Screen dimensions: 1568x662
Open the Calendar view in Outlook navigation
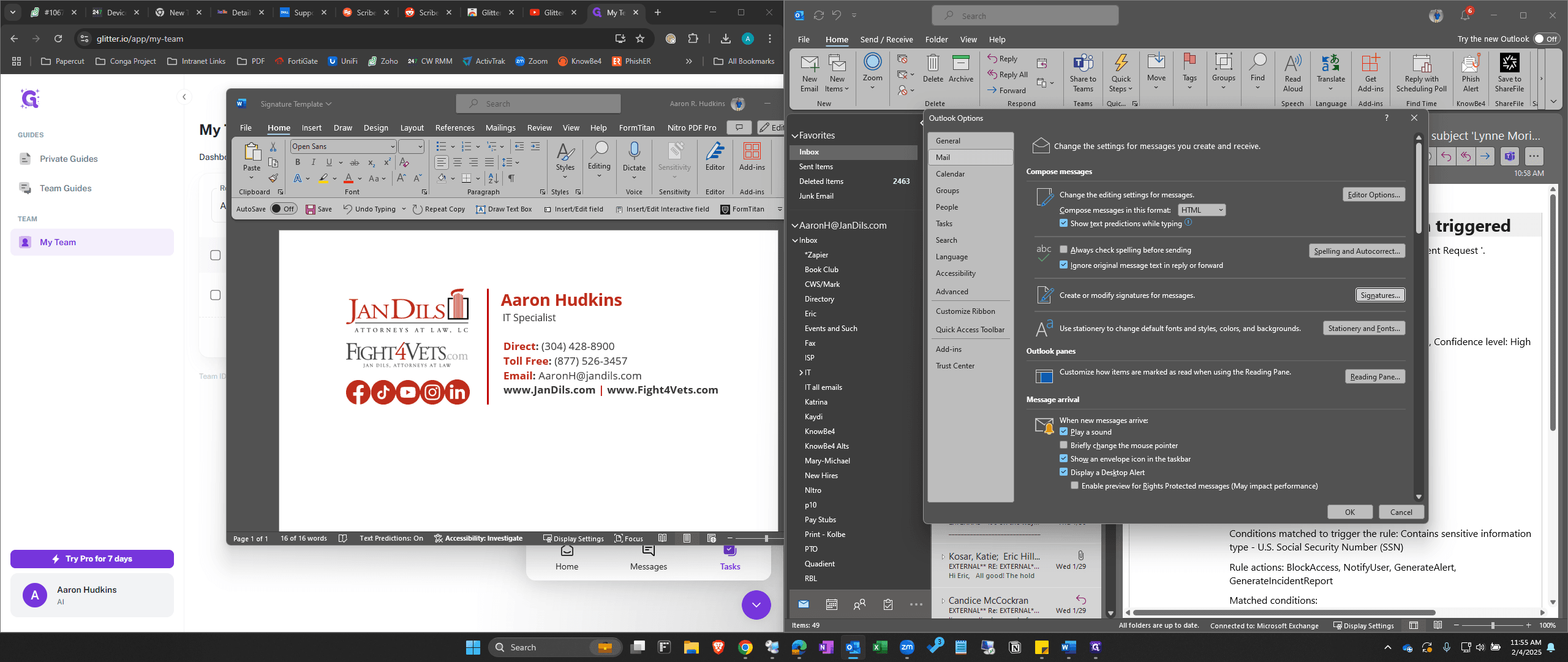pyautogui.click(x=831, y=605)
